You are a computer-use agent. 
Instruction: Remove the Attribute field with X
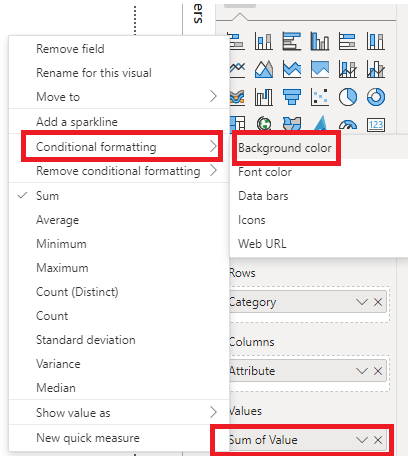(x=378, y=371)
